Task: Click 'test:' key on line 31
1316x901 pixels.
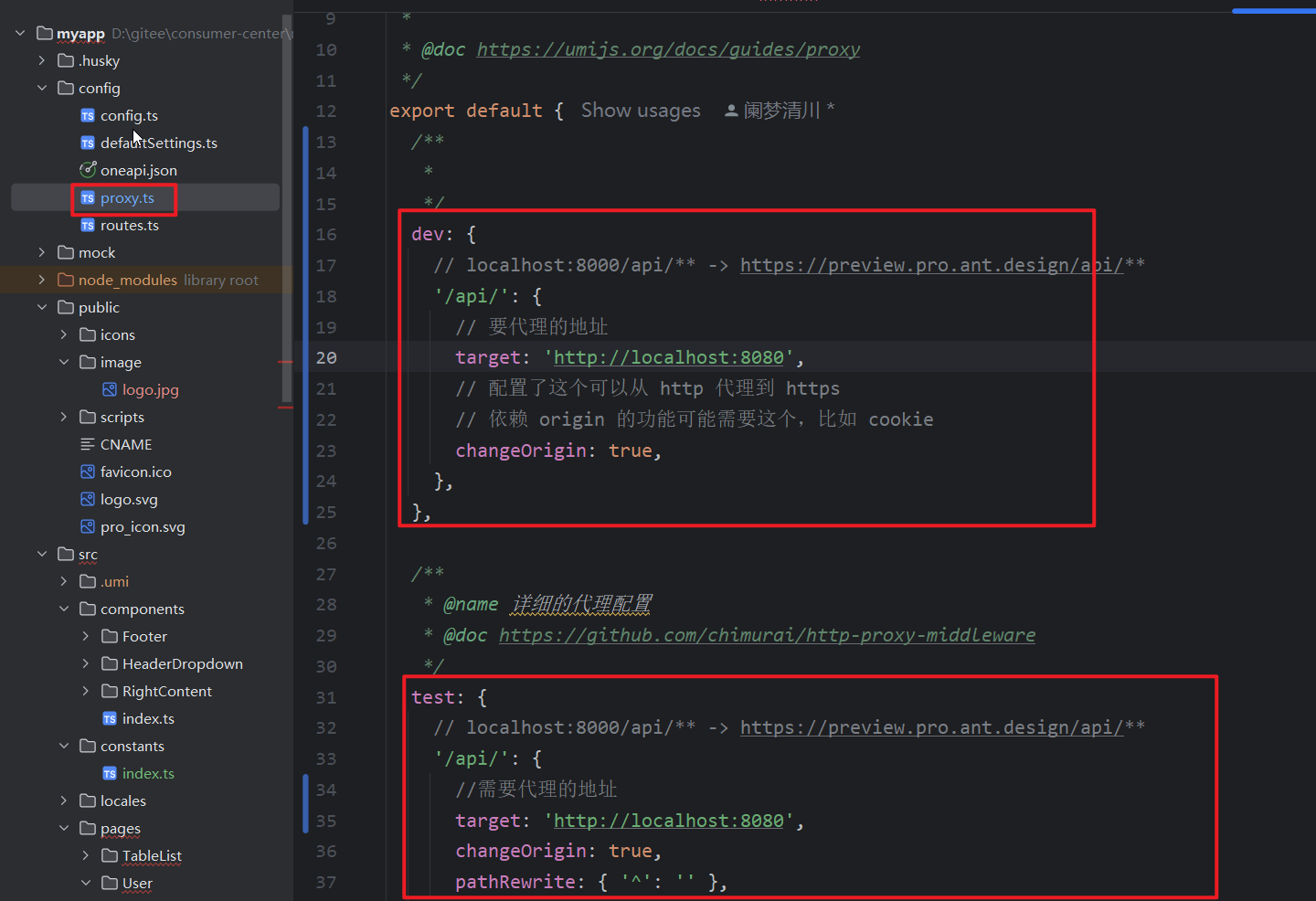Action: 438,697
